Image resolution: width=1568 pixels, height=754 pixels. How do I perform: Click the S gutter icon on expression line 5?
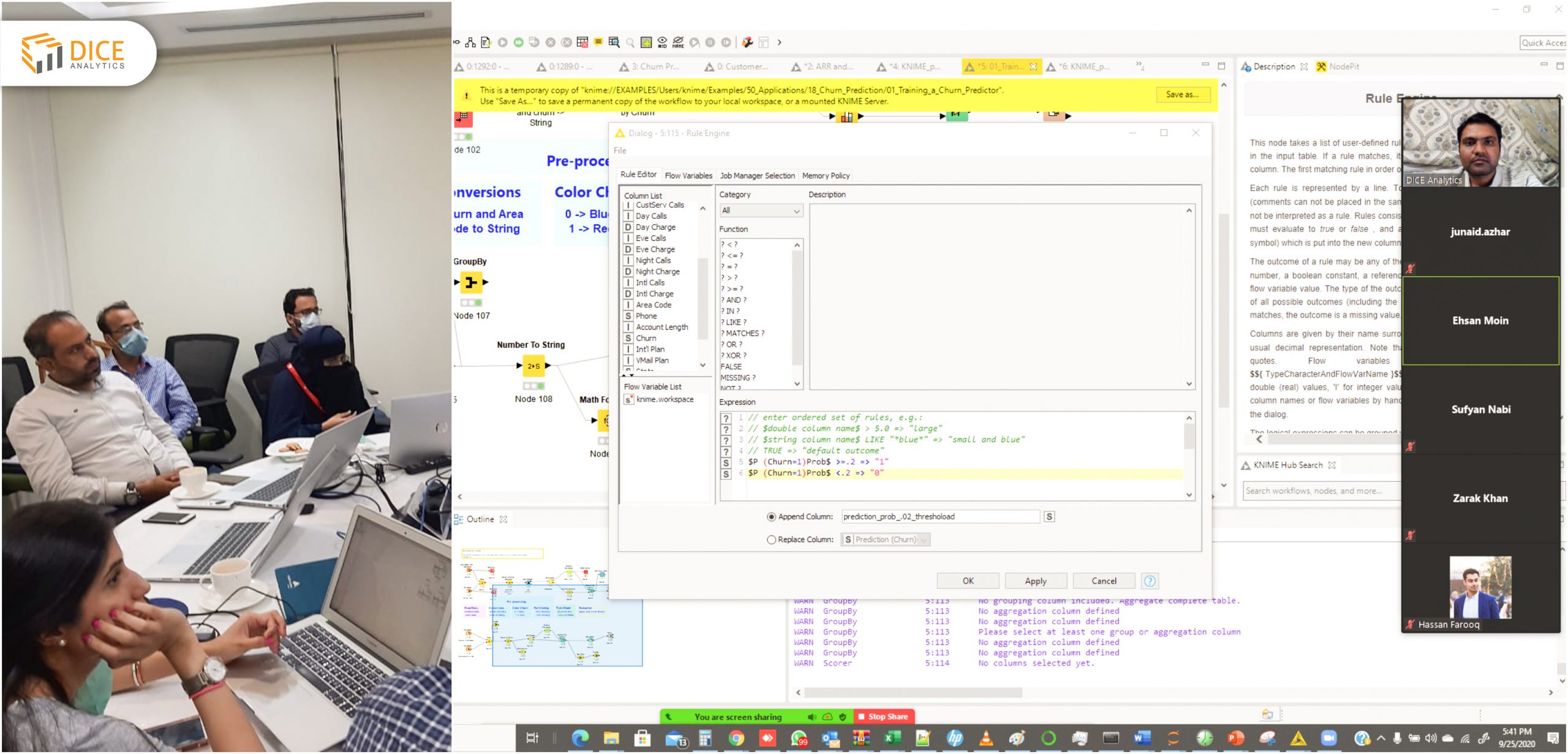(726, 463)
